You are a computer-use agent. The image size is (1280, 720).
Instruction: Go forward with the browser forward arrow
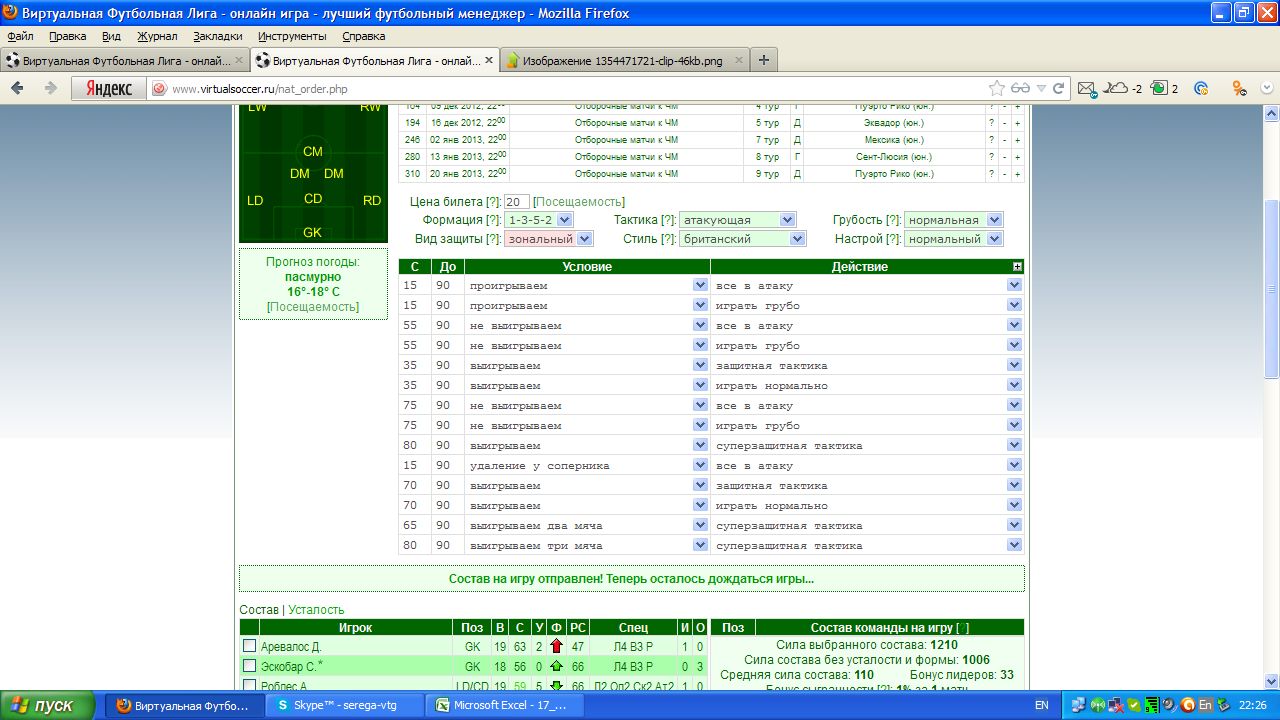[50, 88]
